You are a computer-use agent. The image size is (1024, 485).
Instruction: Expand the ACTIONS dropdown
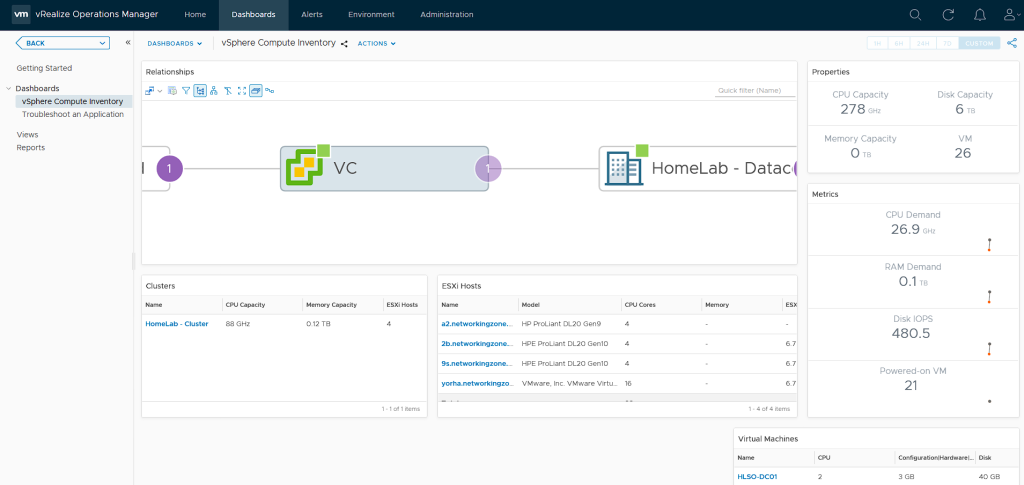[x=376, y=44]
